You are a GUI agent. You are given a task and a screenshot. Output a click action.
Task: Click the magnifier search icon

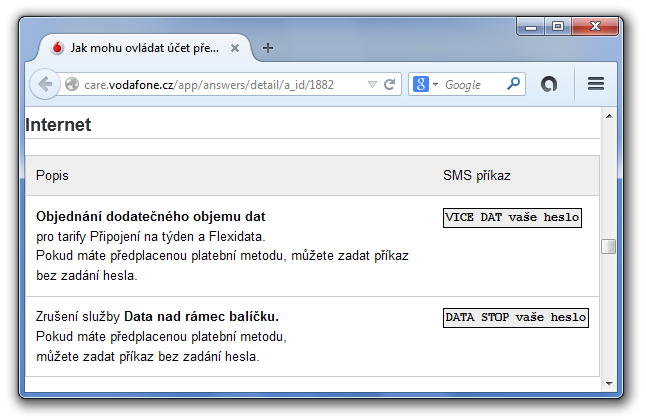point(513,84)
